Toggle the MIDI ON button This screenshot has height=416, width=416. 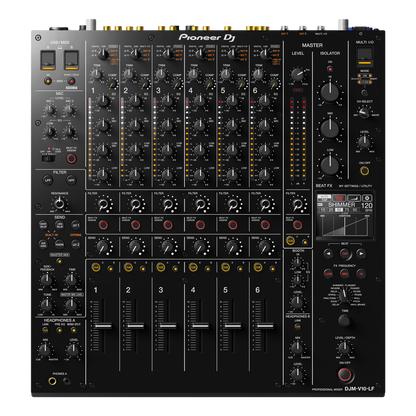coord(48,81)
